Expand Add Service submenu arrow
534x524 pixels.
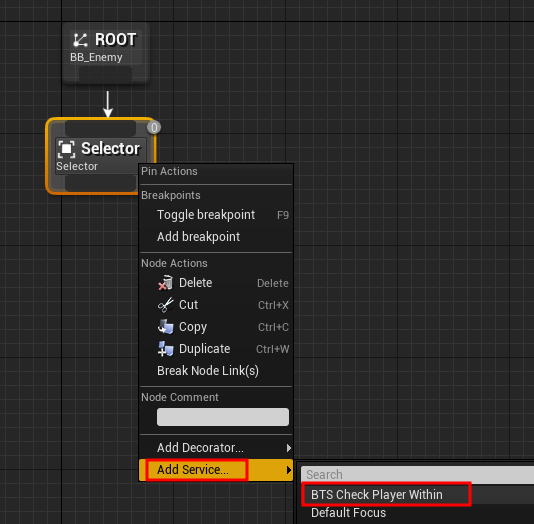tap(289, 470)
